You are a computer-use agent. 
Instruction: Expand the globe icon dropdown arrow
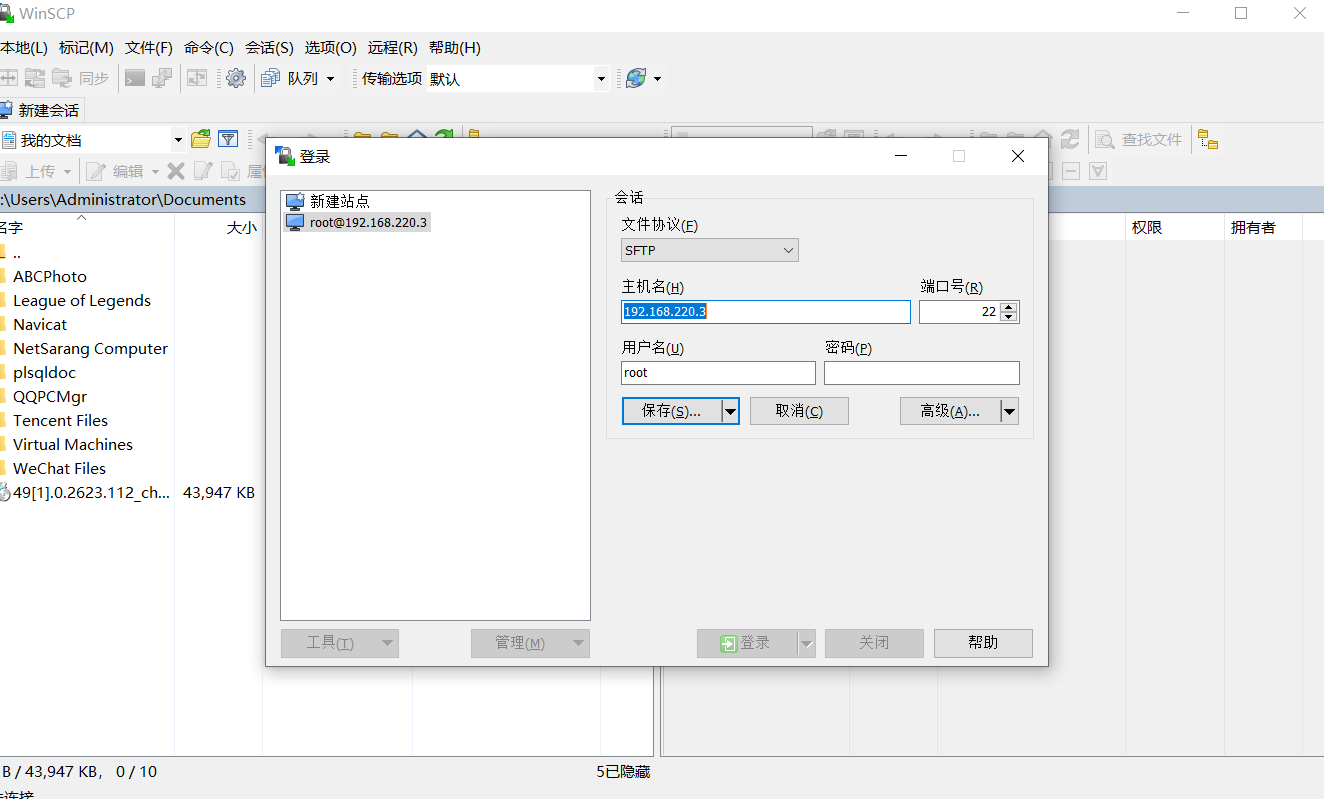pos(657,78)
